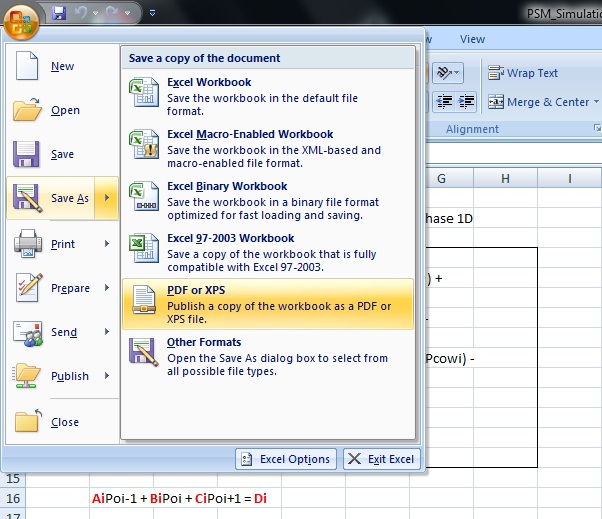Click the round Office Button logo
602x519 pixels.
[21, 21]
